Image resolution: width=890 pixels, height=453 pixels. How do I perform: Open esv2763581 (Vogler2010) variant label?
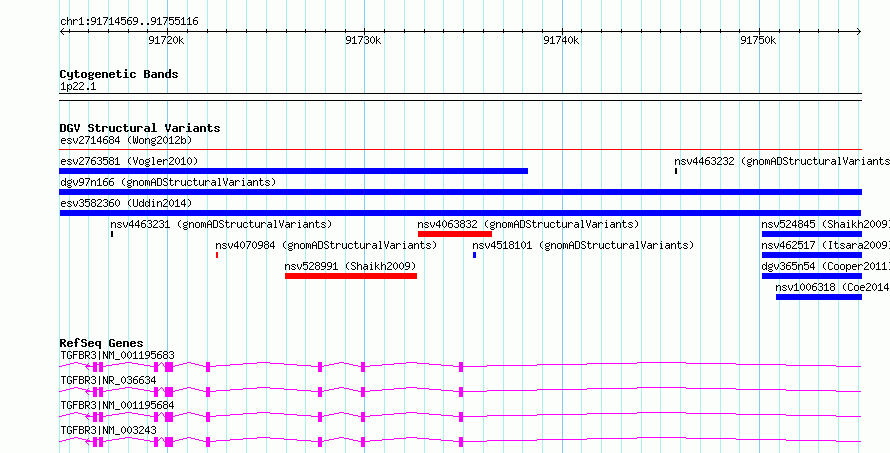[x=129, y=161]
